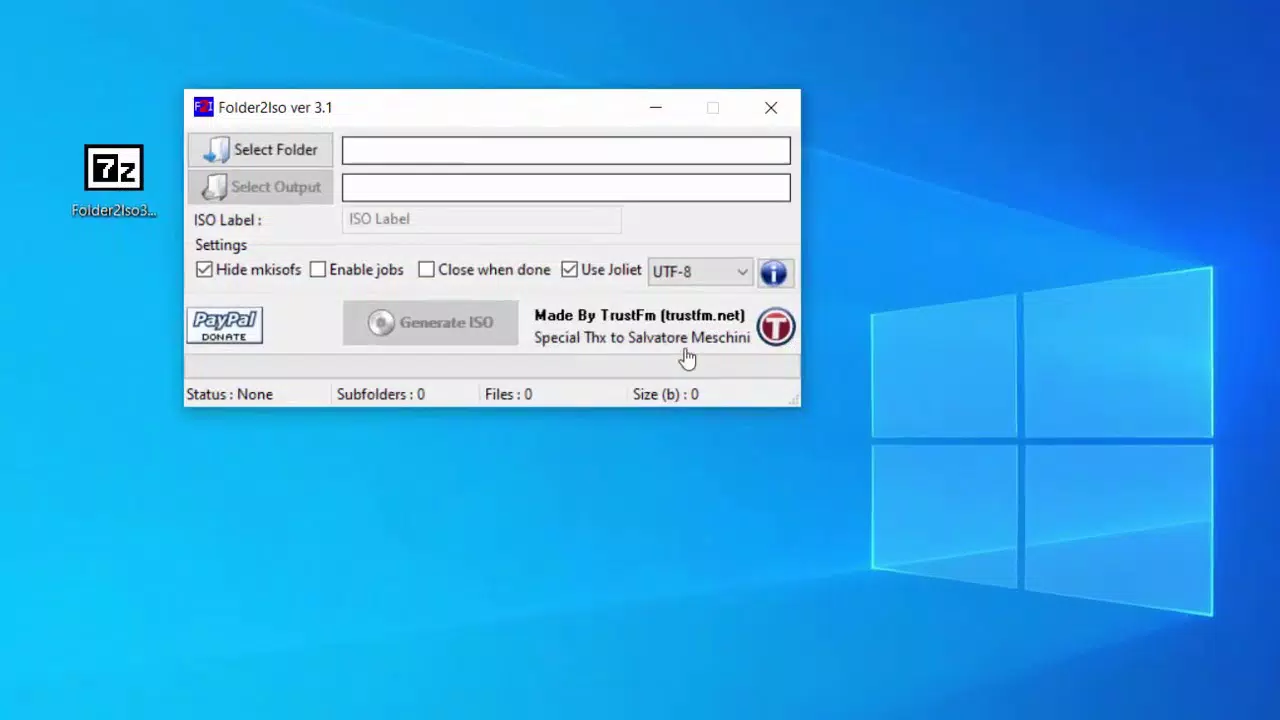Click the Select Output button
The width and height of the screenshot is (1280, 720).
tap(260, 187)
